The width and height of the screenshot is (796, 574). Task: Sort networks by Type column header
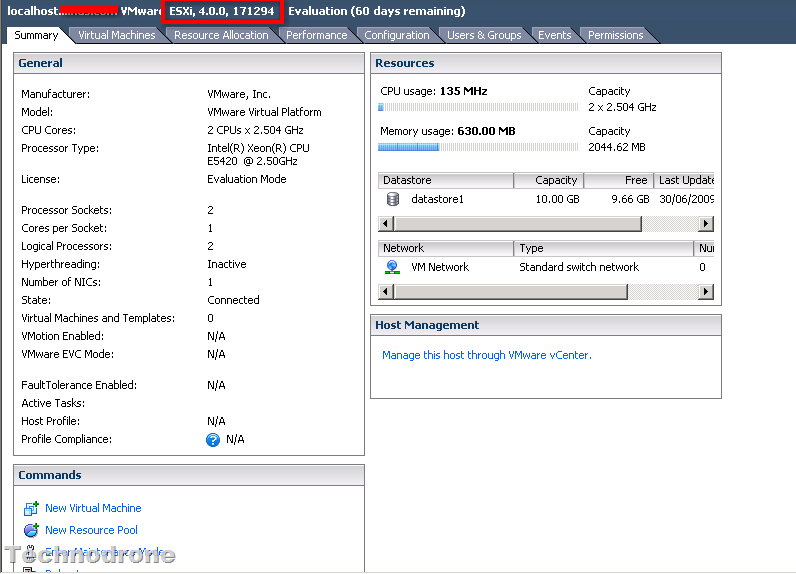point(604,248)
